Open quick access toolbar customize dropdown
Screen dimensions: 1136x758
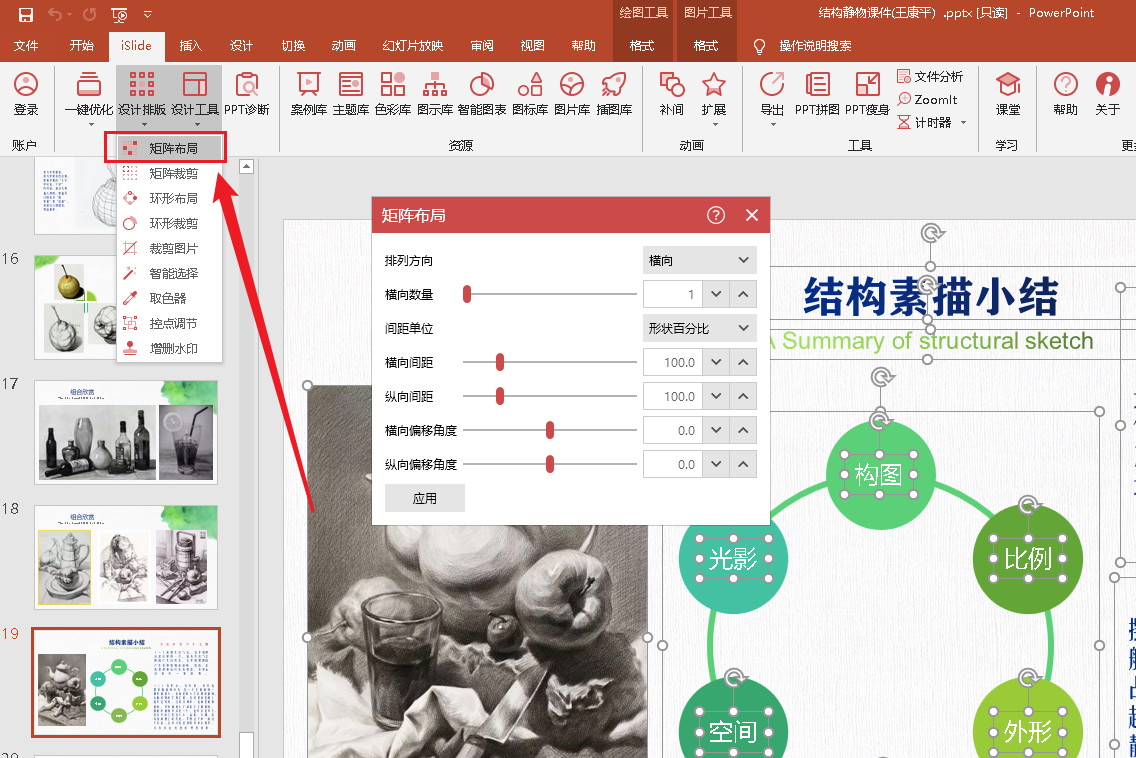tap(148, 14)
